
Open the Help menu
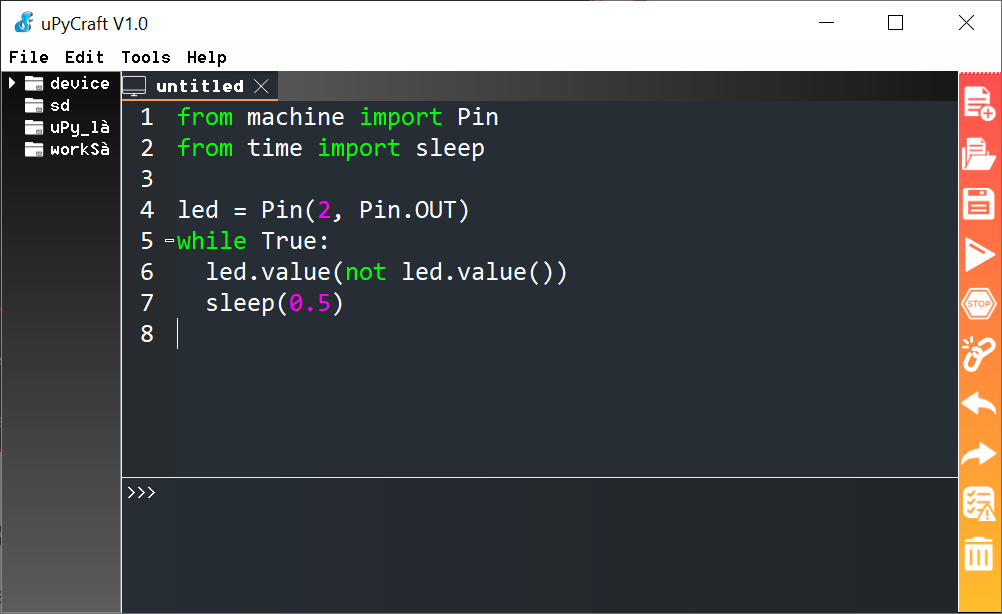coord(207,57)
